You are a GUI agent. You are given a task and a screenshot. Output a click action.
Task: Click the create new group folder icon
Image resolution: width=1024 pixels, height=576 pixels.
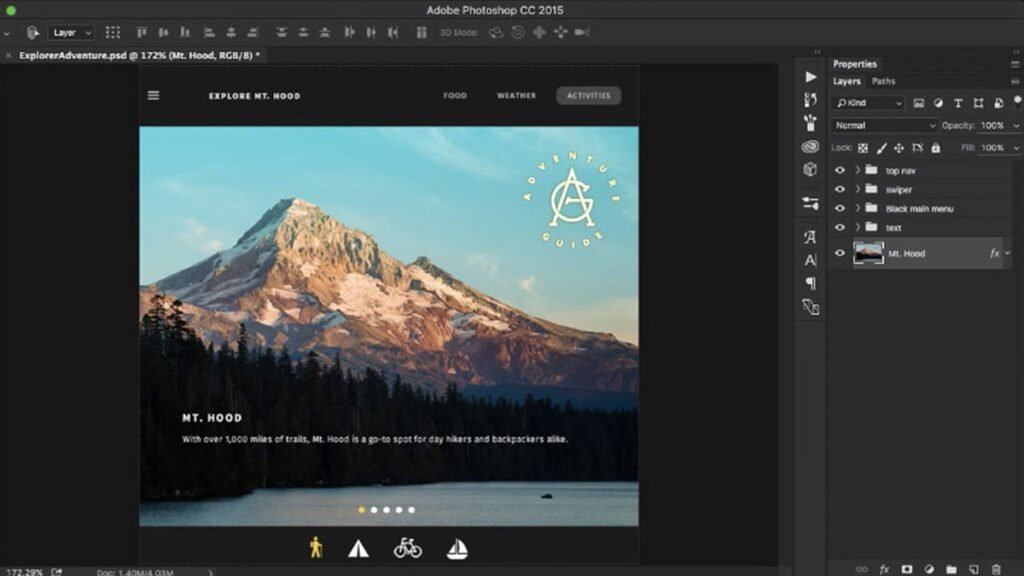pos(951,569)
